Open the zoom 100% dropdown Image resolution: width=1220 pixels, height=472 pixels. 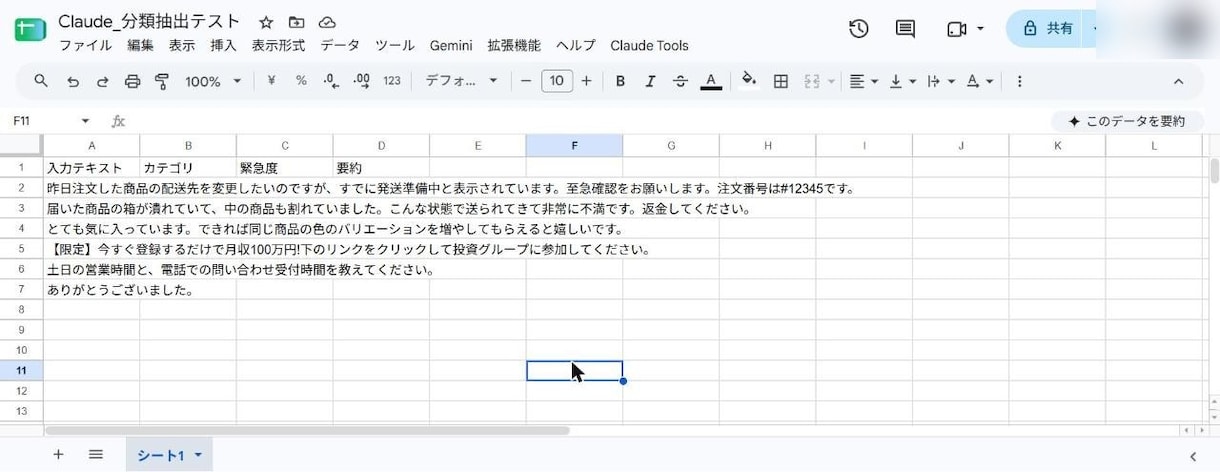[213, 81]
